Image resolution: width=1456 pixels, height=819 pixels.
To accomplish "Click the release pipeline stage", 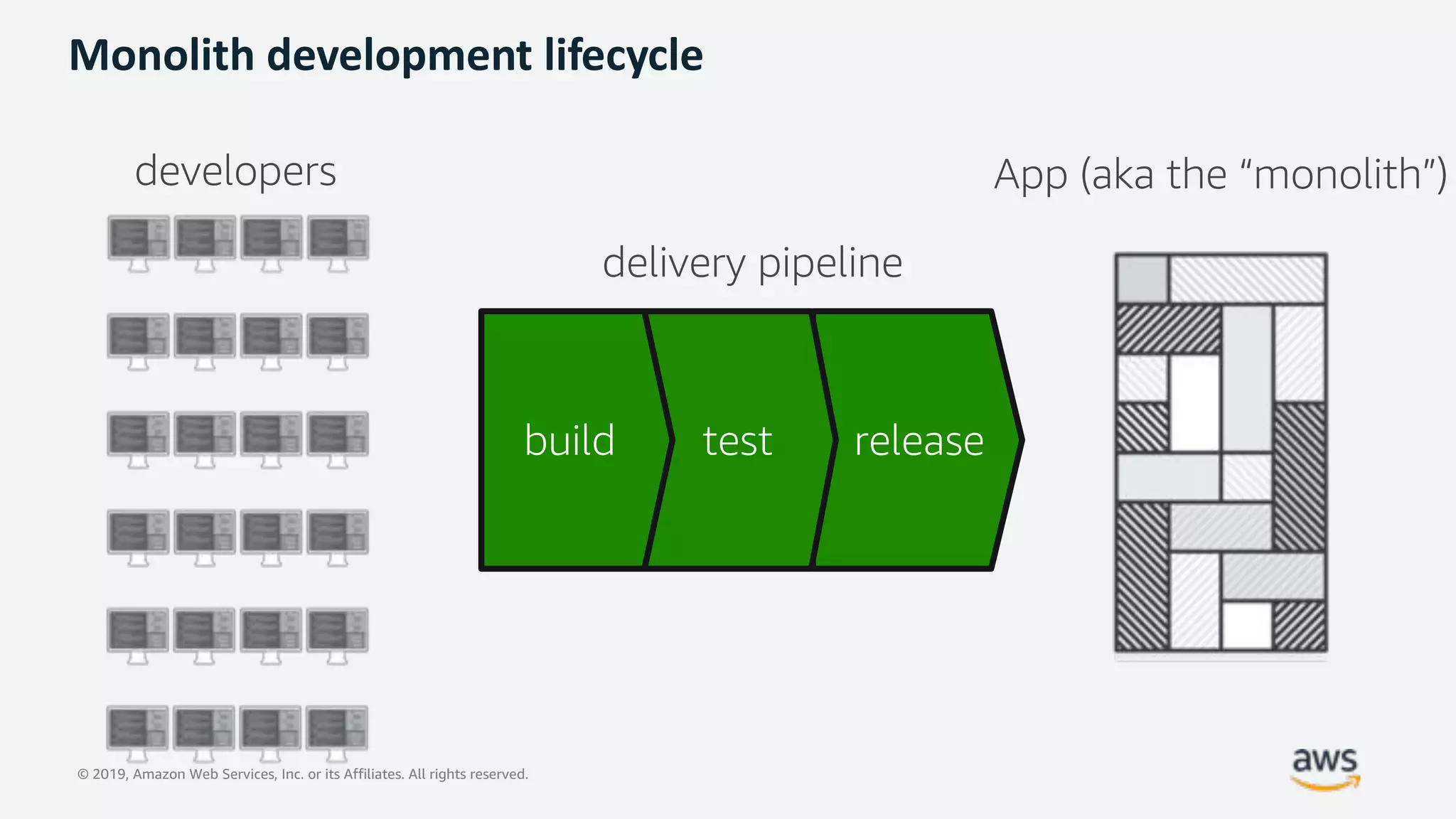I will tap(919, 440).
